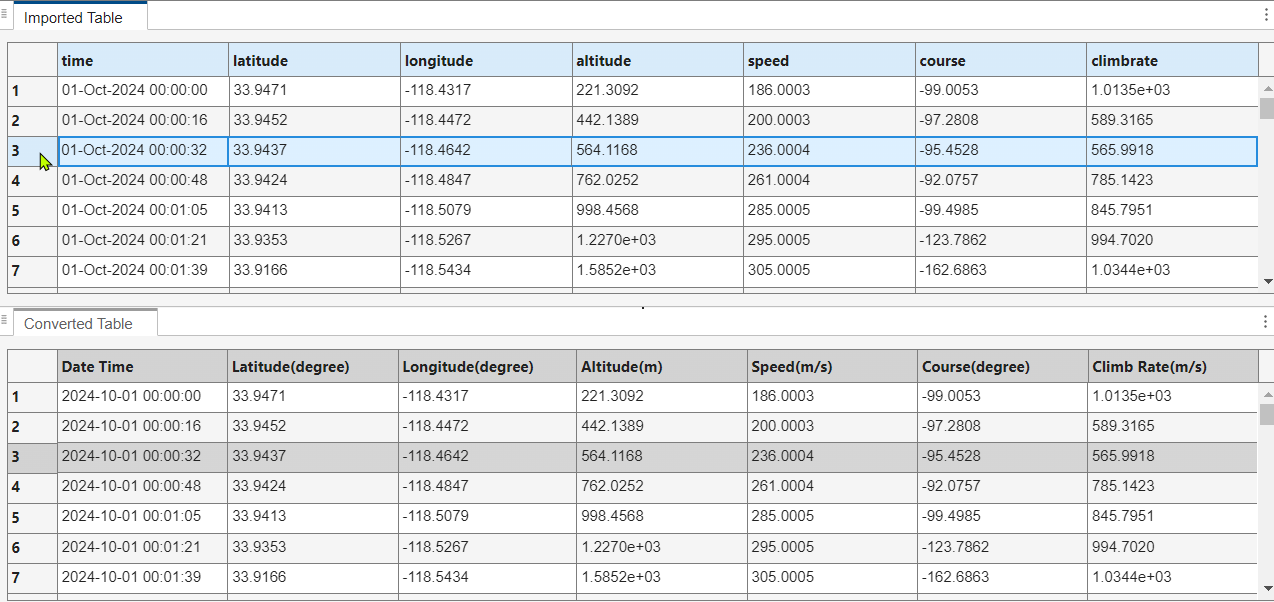Screen dimensions: 1274x602
Task: Select the altitude column header
Action: click(x=658, y=60)
